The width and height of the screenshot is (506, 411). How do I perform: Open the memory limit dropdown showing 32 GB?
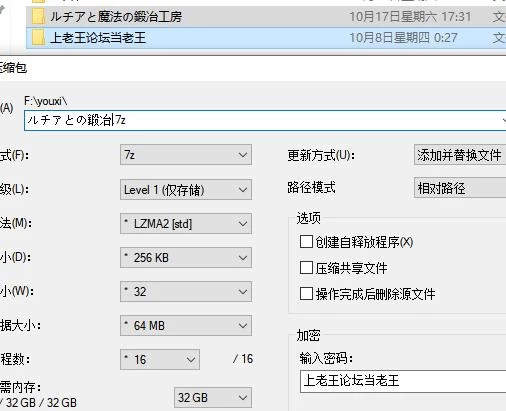point(213,397)
